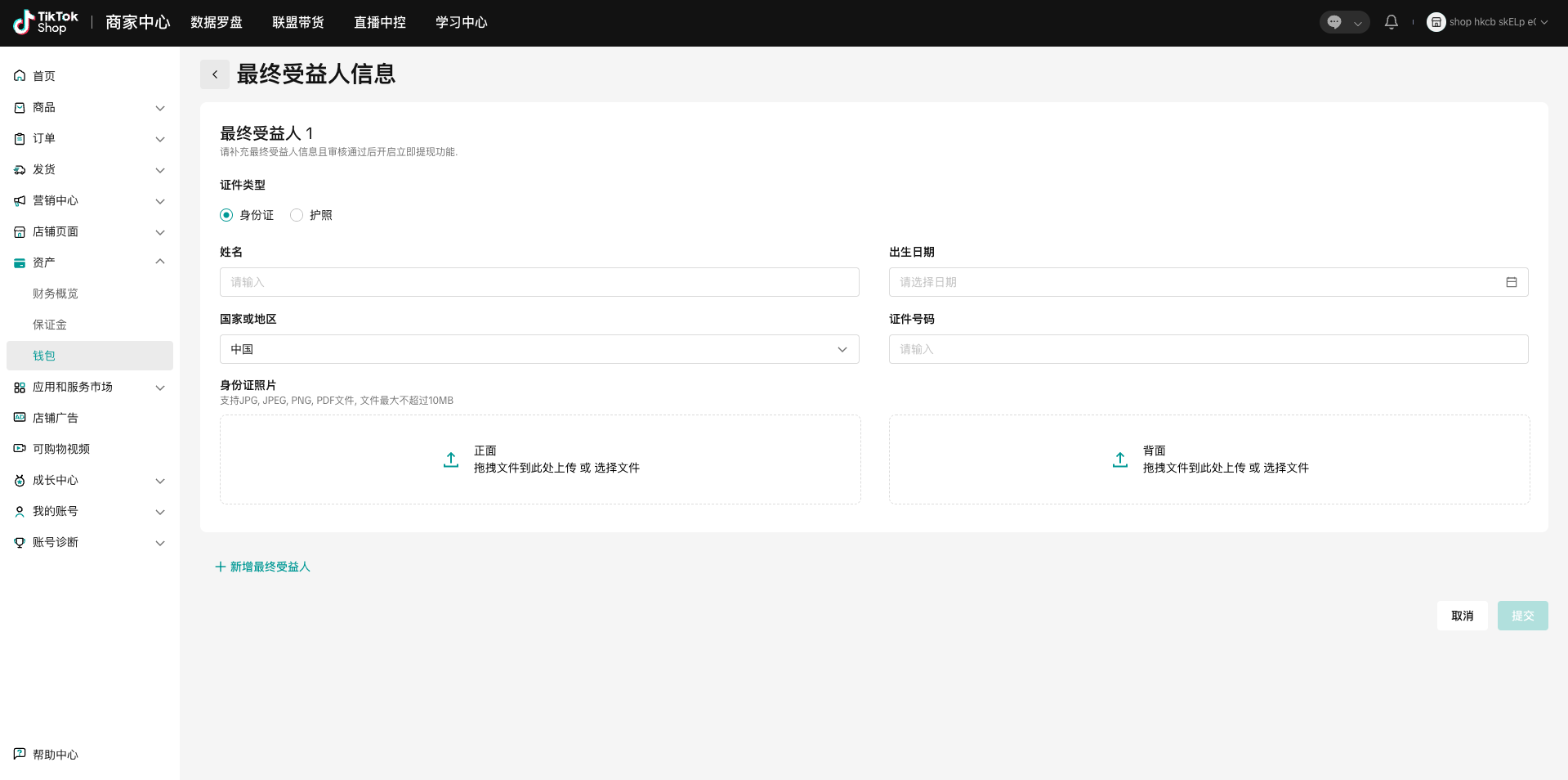Image resolution: width=1568 pixels, height=780 pixels.
Task: Open the 直播中控 top menu
Action: 380,23
